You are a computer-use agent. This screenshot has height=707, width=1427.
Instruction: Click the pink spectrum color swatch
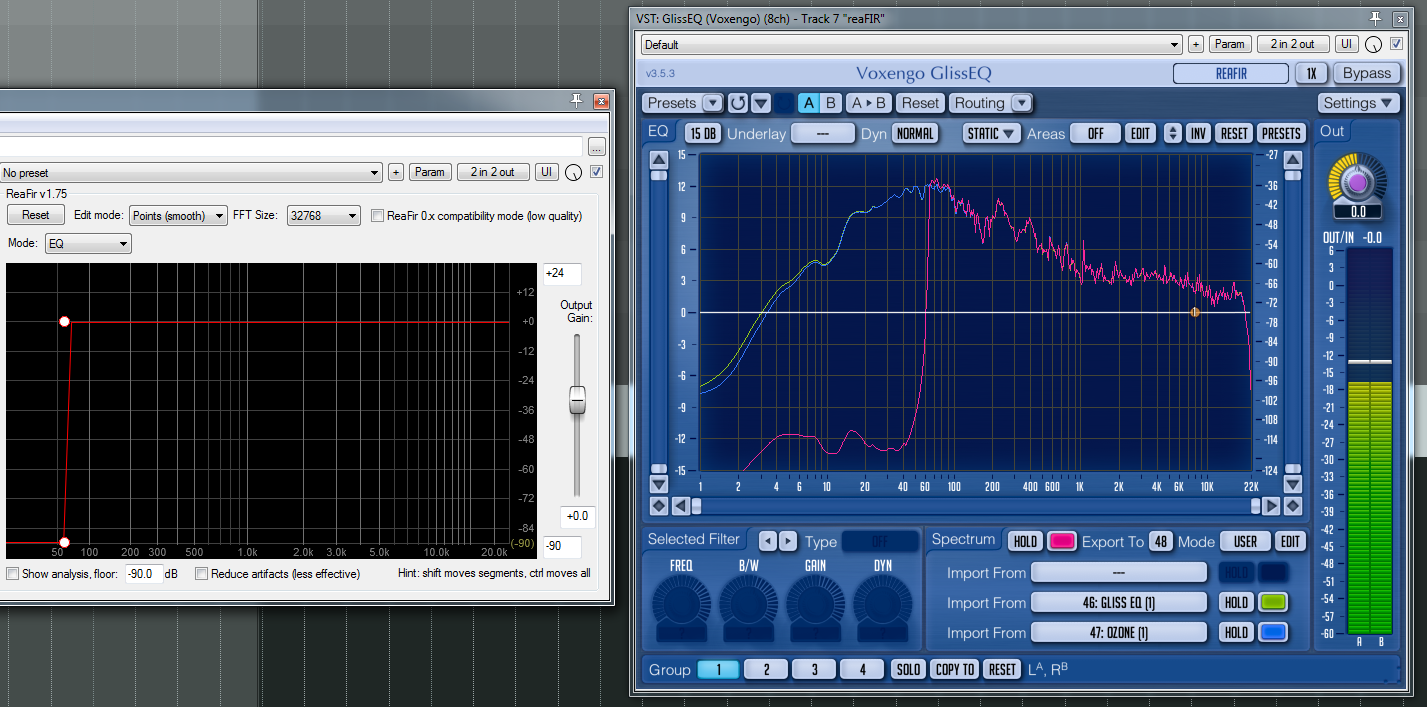coord(1062,541)
